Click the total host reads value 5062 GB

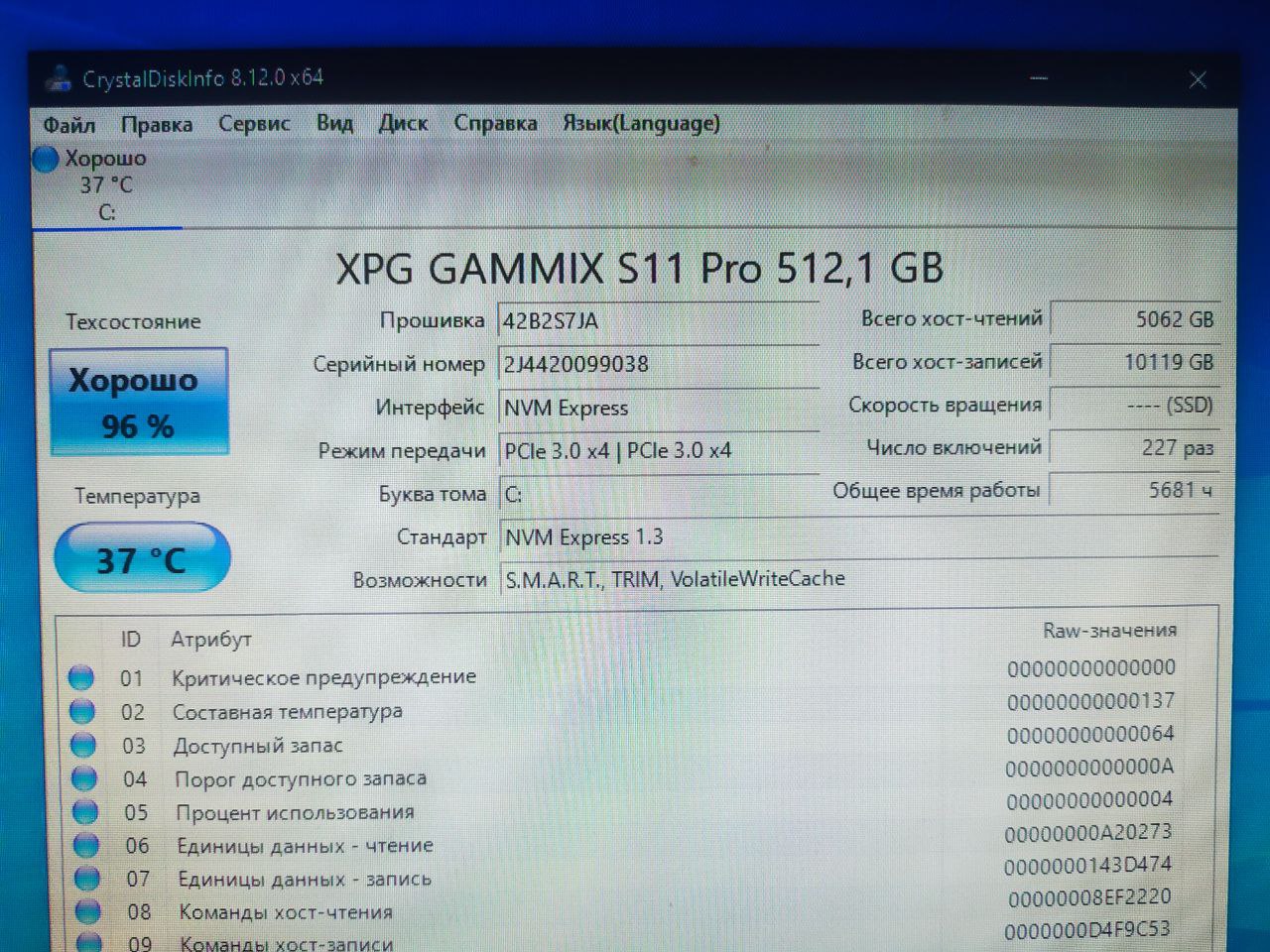(x=1134, y=319)
